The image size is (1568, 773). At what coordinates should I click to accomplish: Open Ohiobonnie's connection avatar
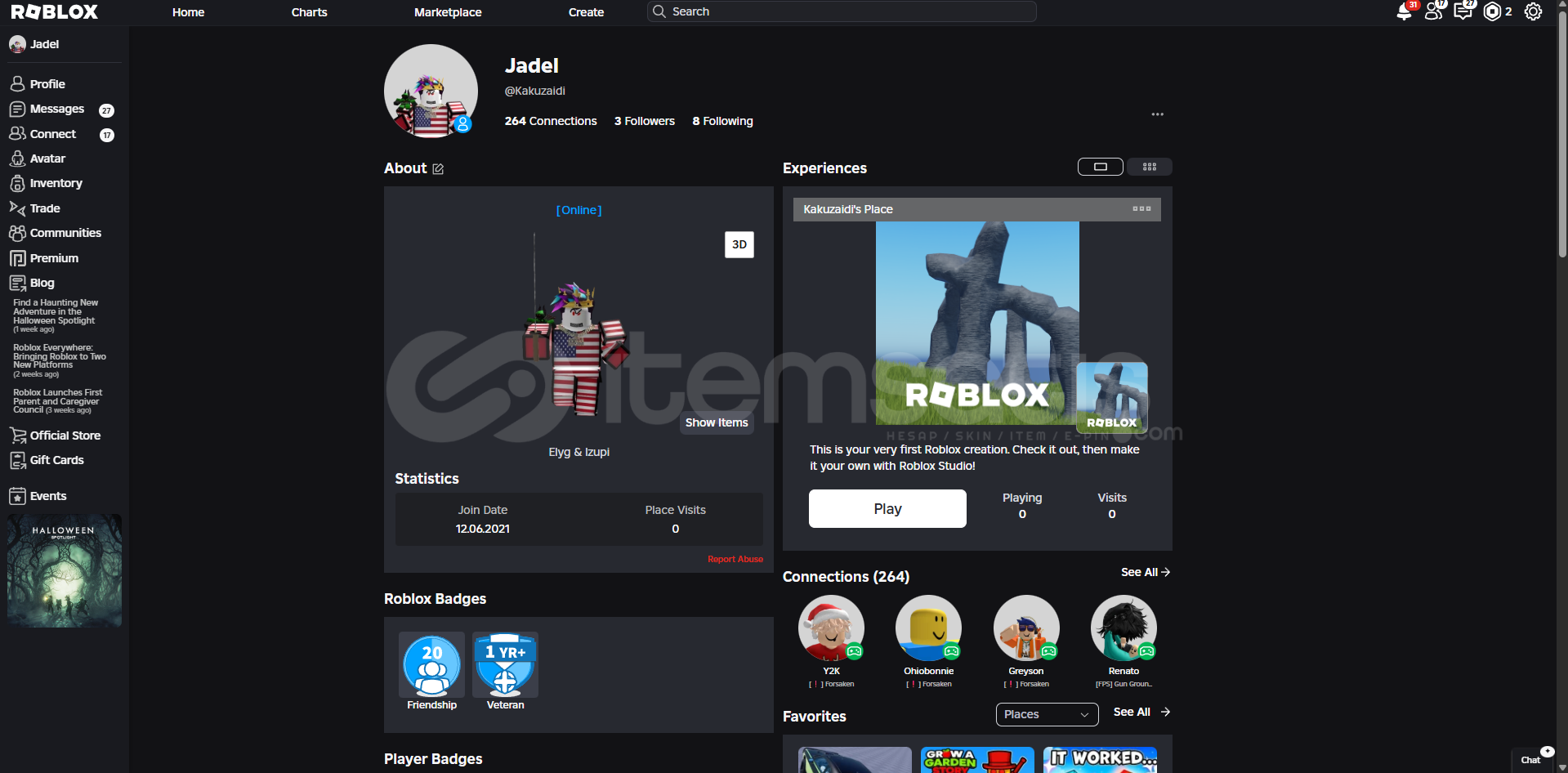point(928,628)
